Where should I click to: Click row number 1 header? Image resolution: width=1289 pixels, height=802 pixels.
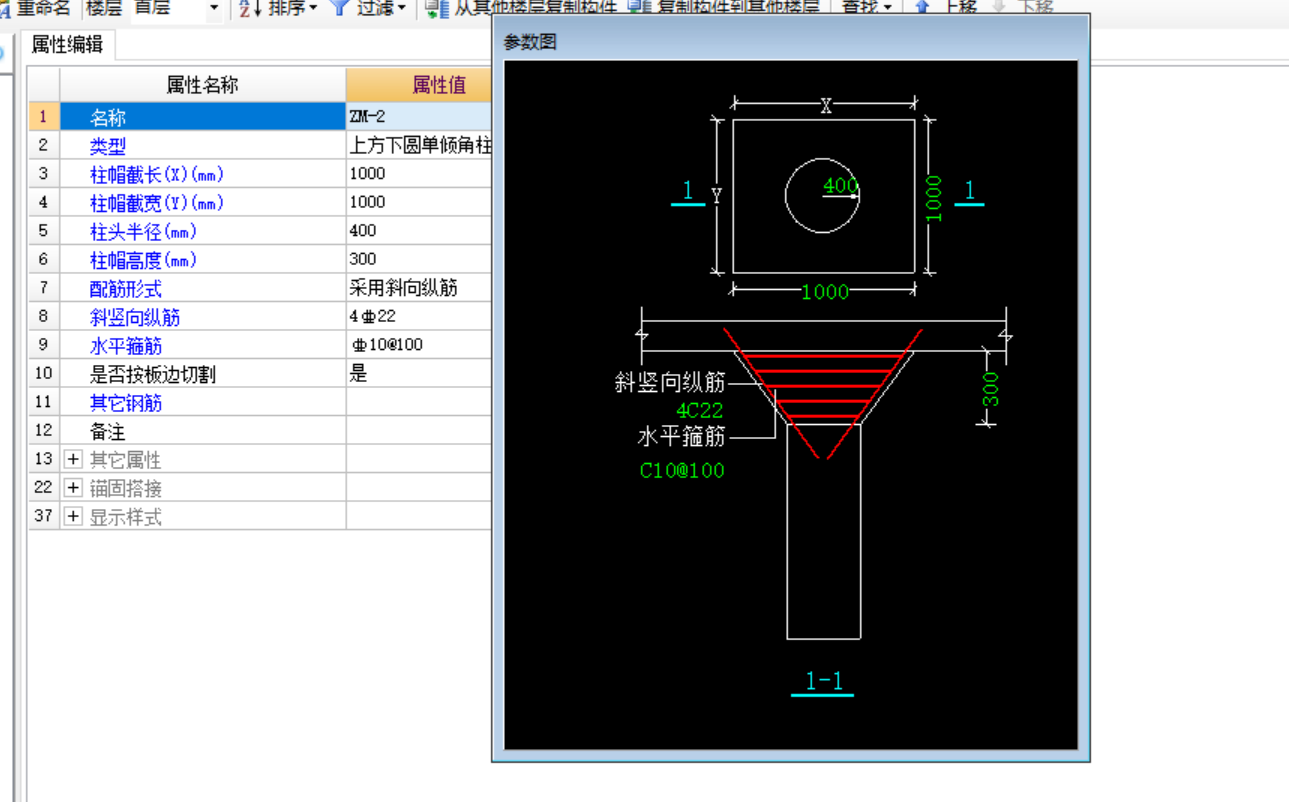[x=43, y=117]
